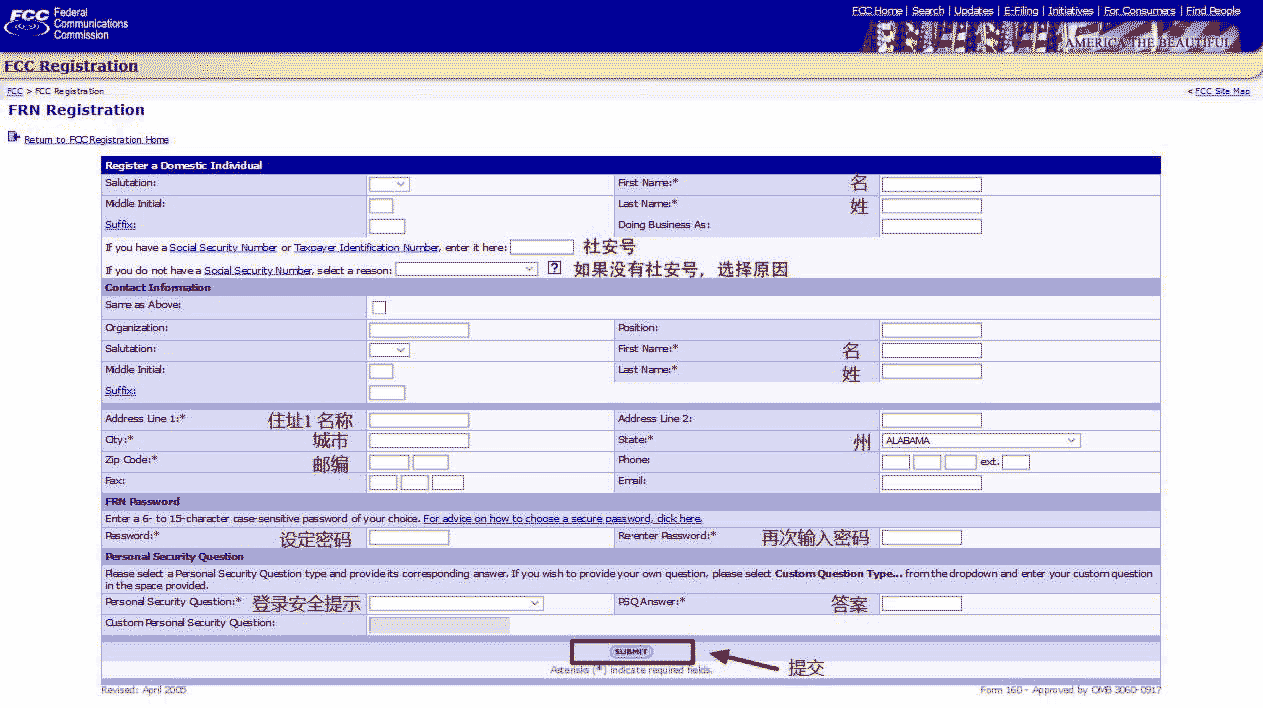
Task: Click the Social Security Number link in select-a-reason line
Action: click(x=258, y=270)
